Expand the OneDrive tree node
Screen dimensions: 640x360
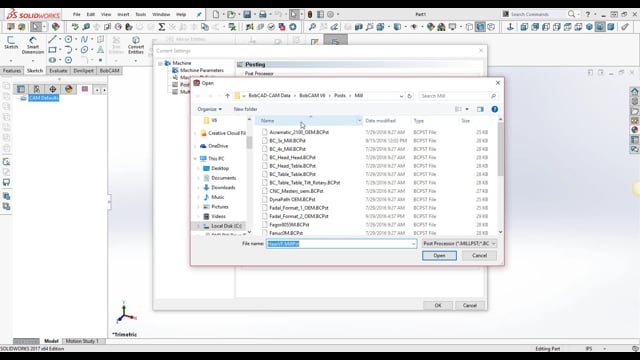(195, 146)
